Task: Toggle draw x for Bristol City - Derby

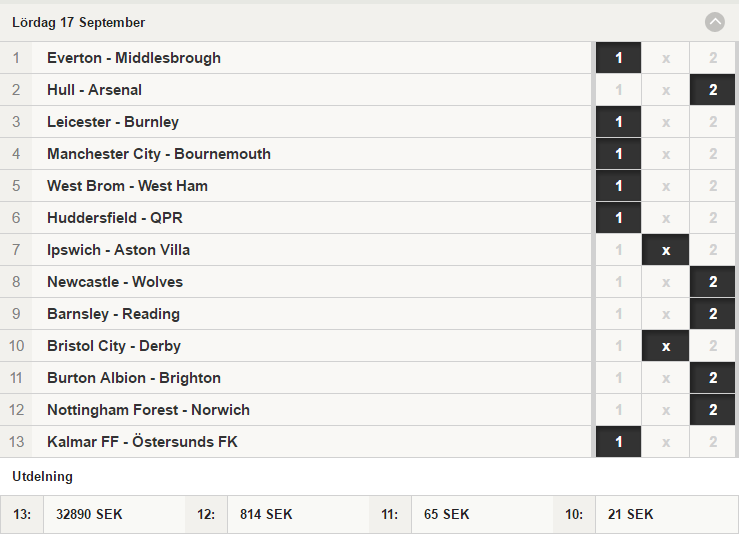Action: coord(665,346)
